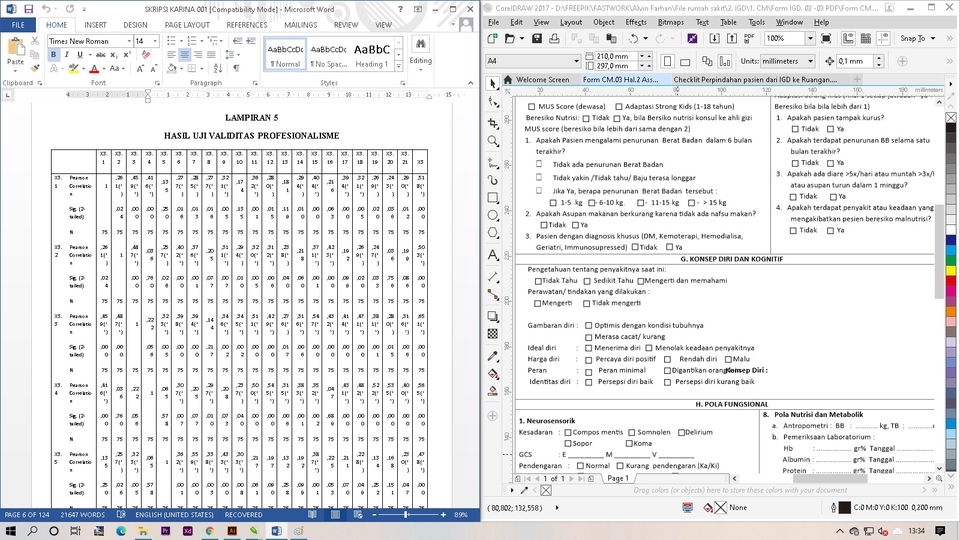The width and height of the screenshot is (960, 540).
Task: Open the Effects menu in CorelDRAW
Action: pyautogui.click(x=636, y=22)
